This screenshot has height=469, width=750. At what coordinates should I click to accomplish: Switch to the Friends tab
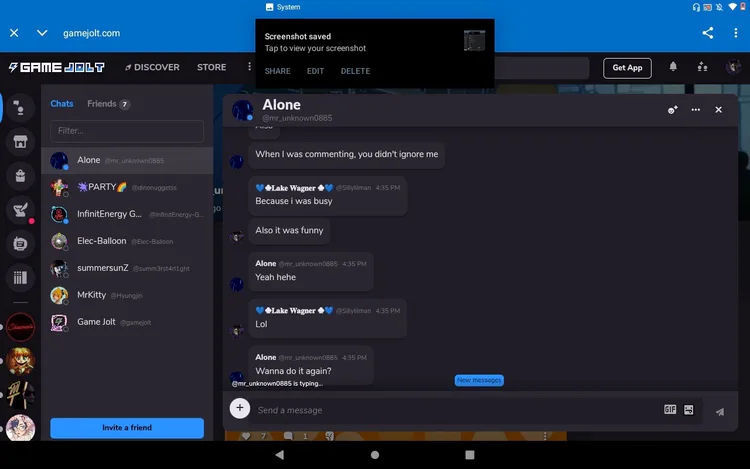click(109, 104)
